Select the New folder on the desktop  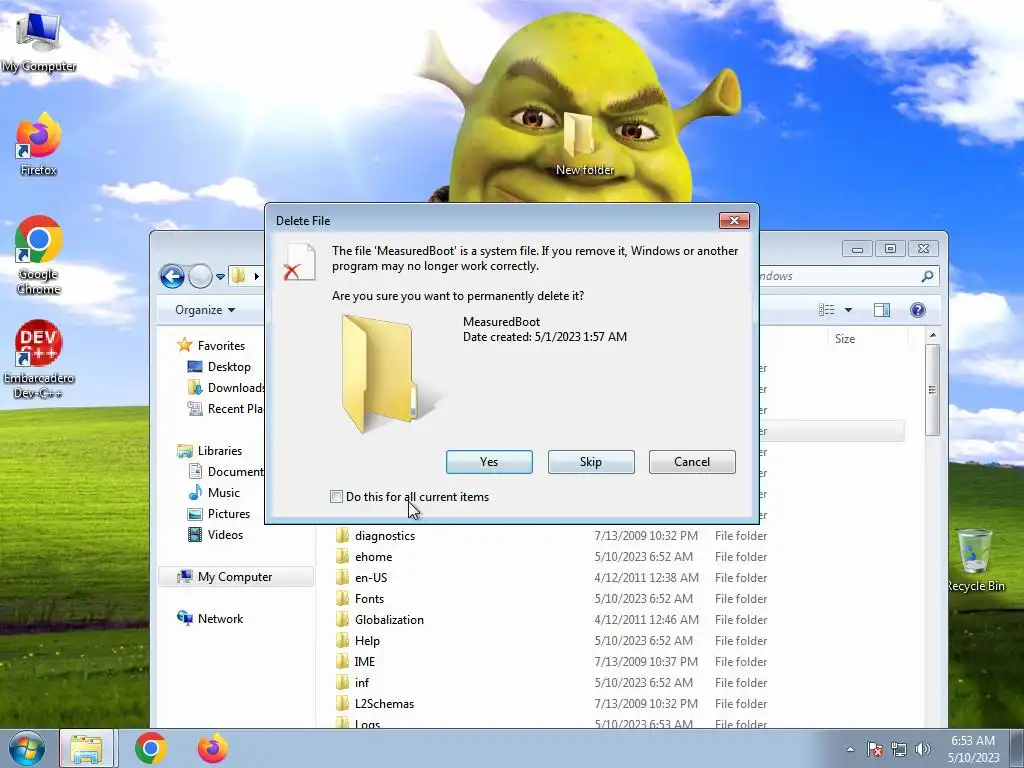(x=584, y=145)
